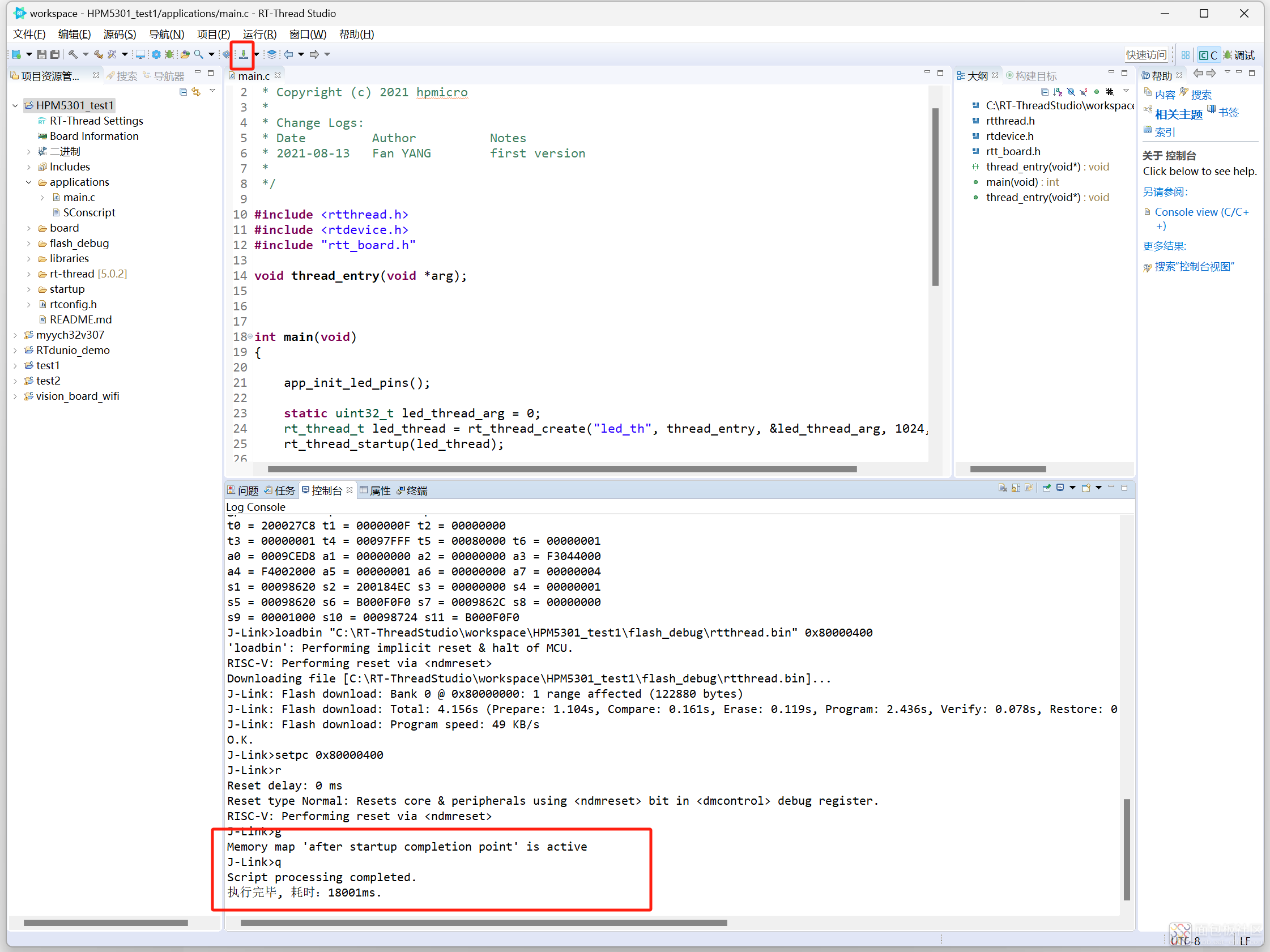Open the 索引 link in Help panel
The height and width of the screenshot is (952, 1270).
pos(1165,132)
